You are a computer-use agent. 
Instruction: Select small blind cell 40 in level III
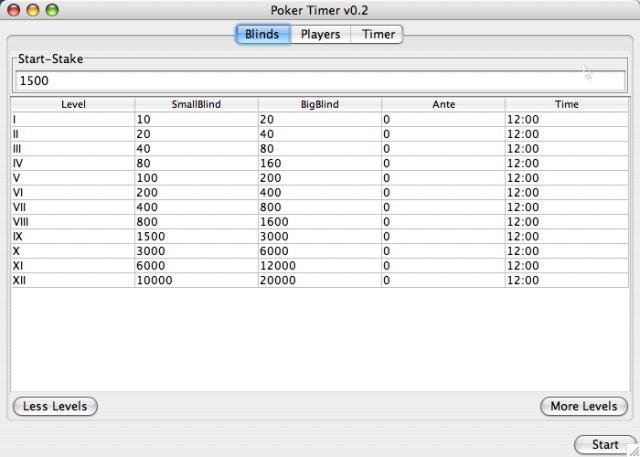[196, 149]
